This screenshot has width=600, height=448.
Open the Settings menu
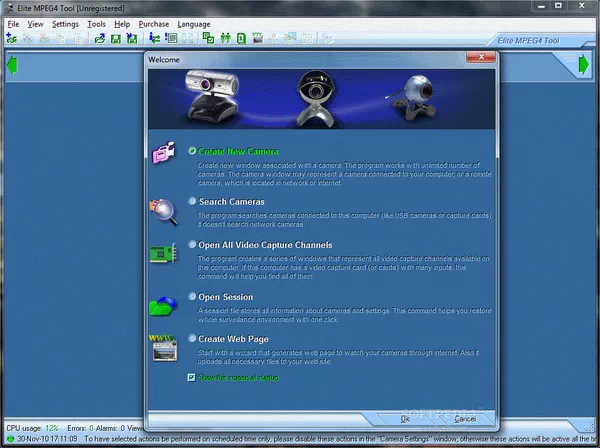click(65, 24)
